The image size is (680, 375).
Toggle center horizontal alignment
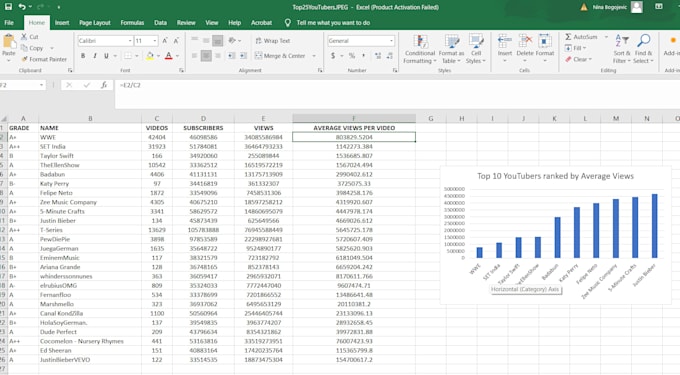point(206,55)
